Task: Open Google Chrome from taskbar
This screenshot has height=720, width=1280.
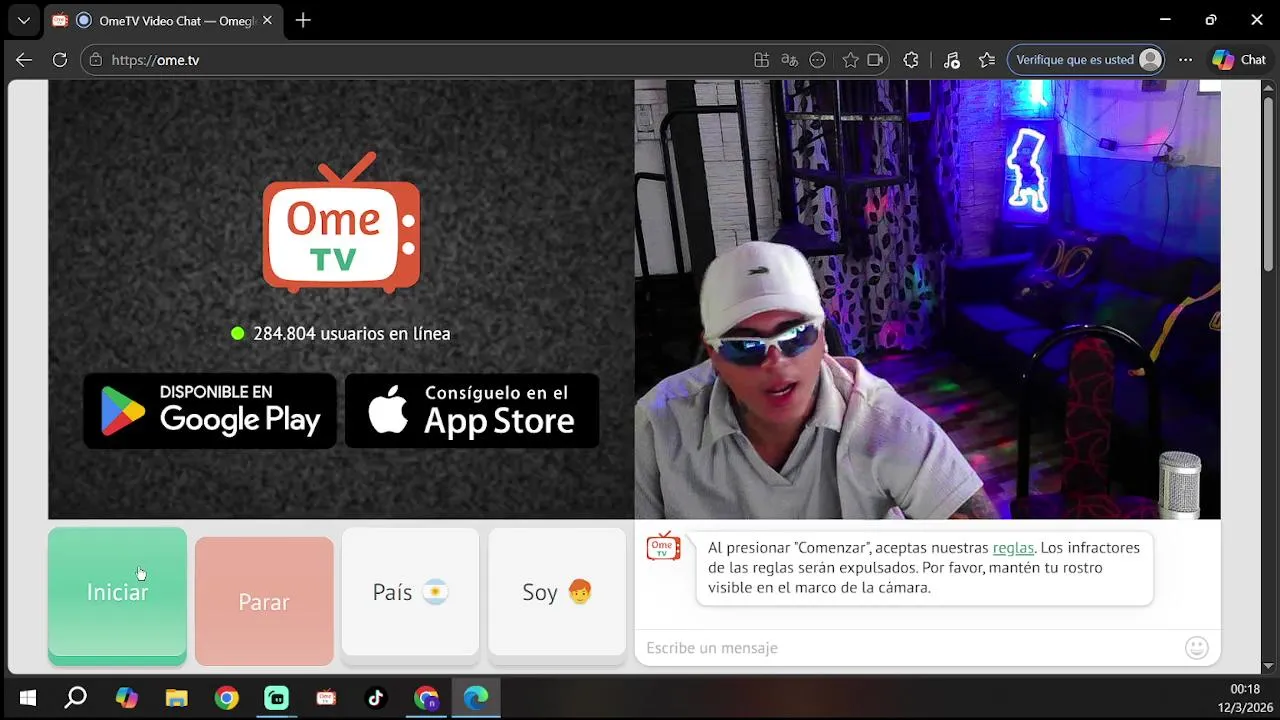Action: (x=226, y=698)
